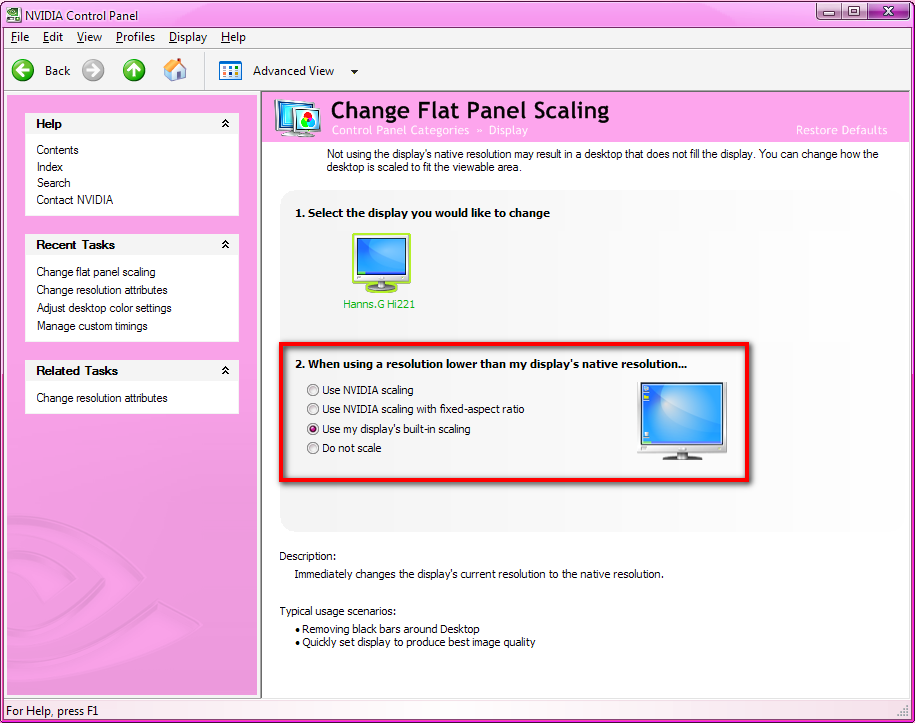Click the NVIDIA Control Panel title bar icon

13,15
